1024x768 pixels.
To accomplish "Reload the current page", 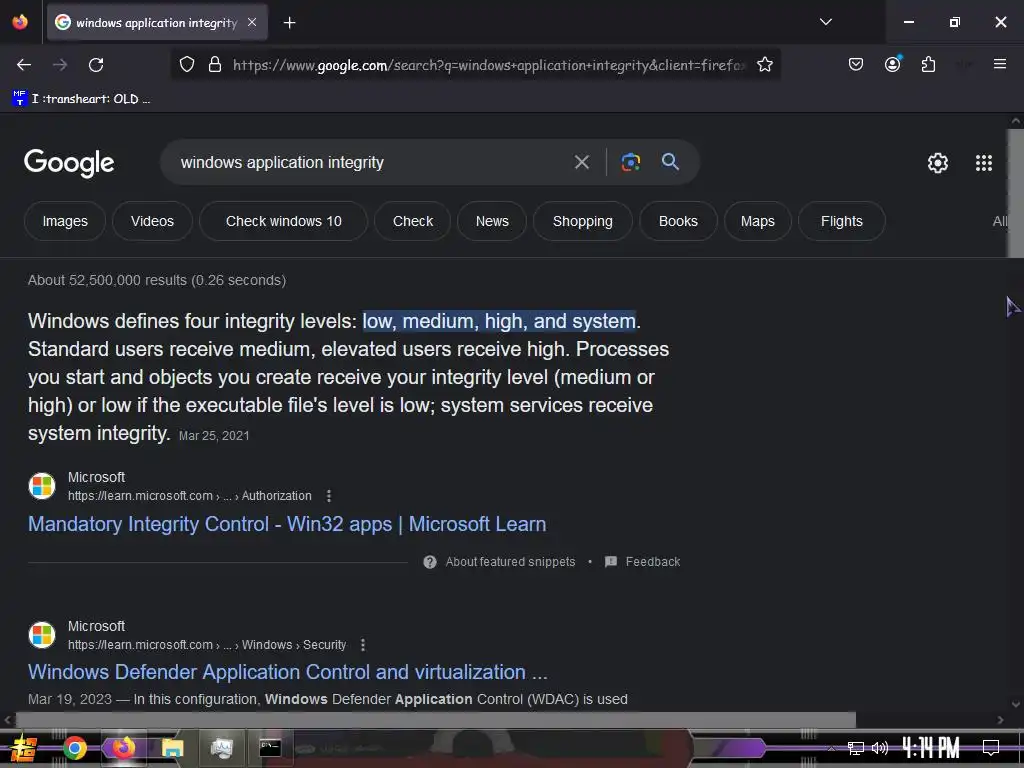I will (96, 65).
